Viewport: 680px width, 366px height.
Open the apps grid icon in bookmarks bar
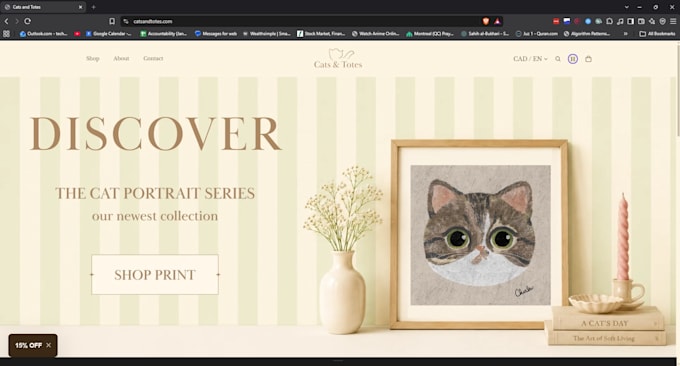[6, 33]
